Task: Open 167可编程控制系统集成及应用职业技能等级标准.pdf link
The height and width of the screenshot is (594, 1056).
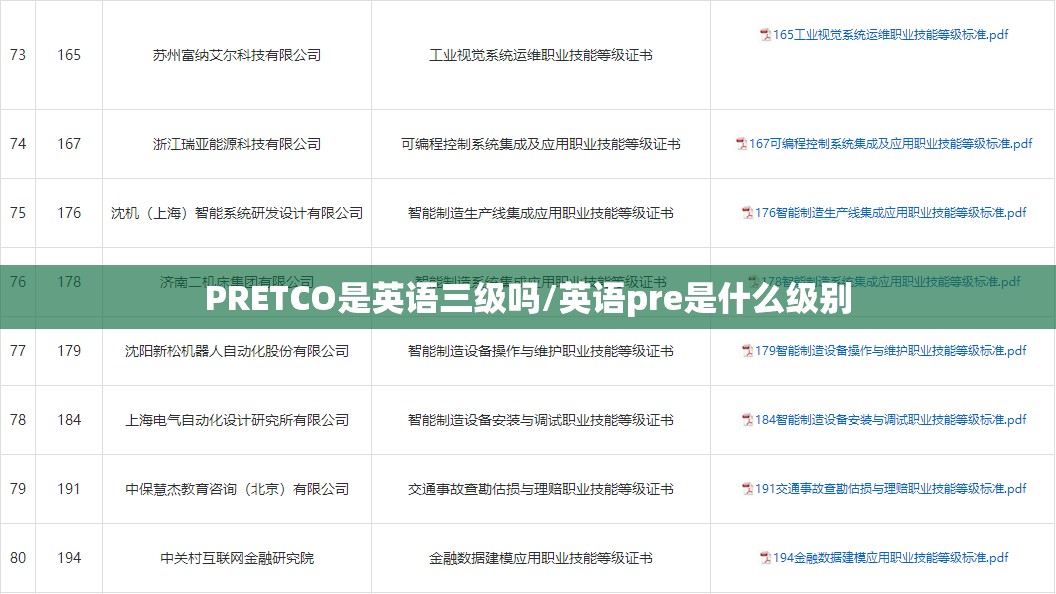Action: tap(890, 143)
